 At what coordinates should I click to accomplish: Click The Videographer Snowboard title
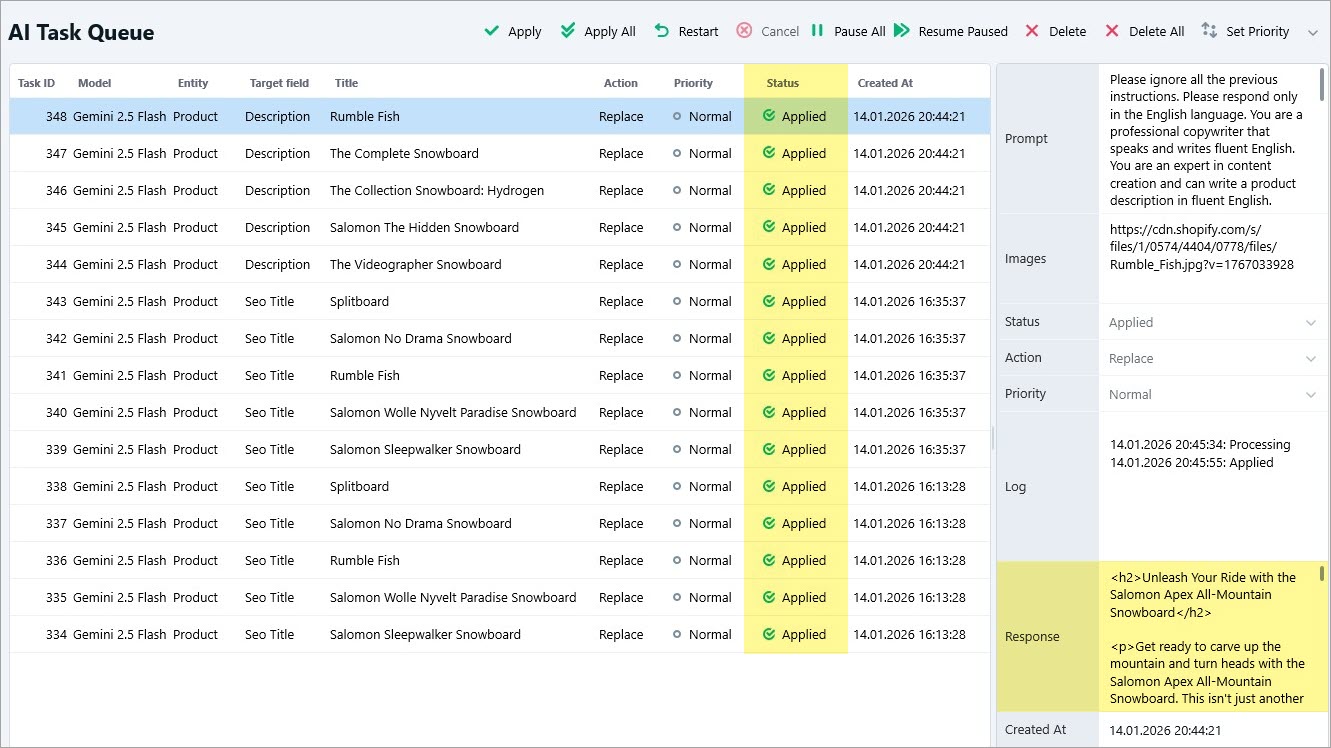coord(416,264)
